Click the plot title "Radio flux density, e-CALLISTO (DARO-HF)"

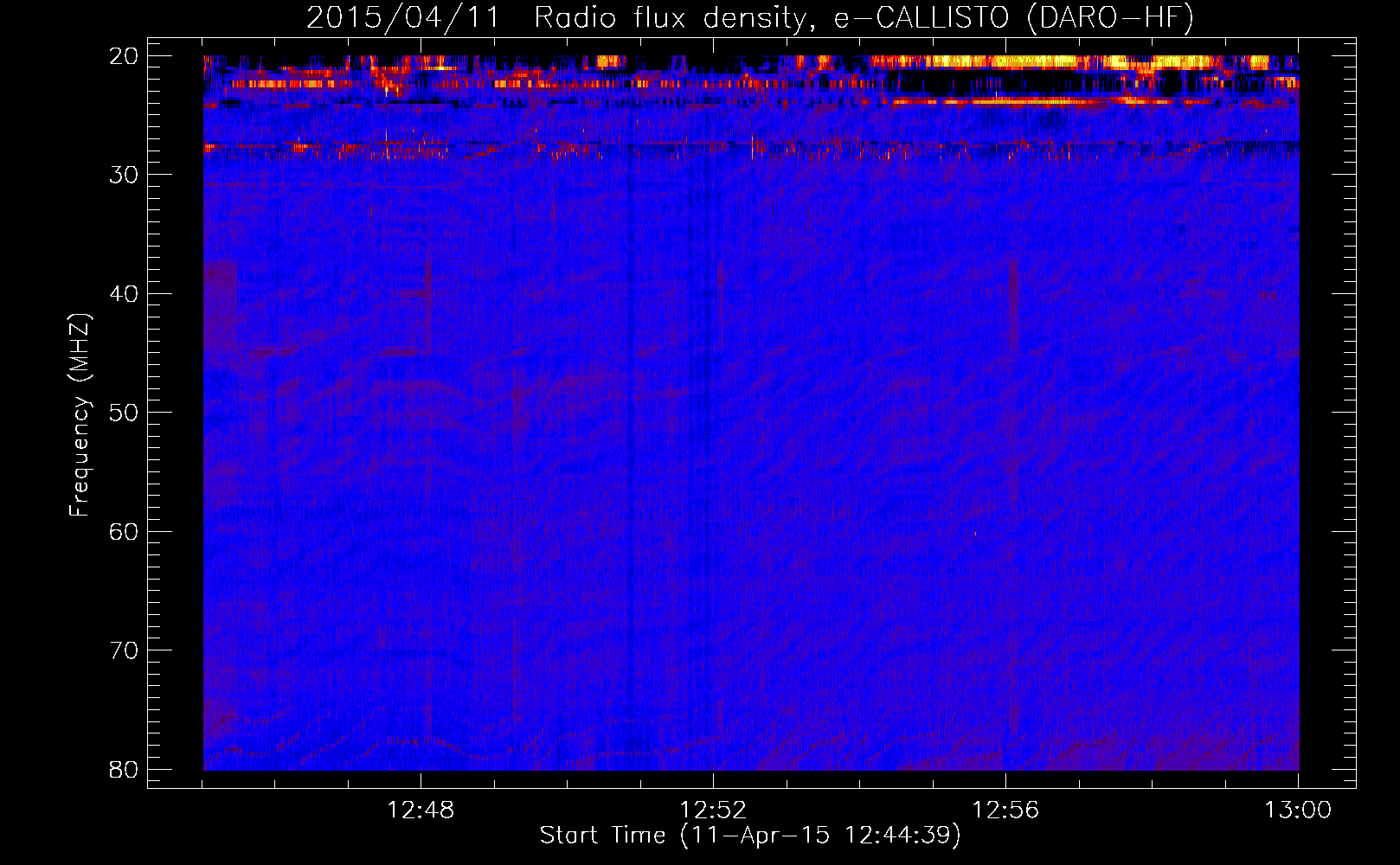864,18
